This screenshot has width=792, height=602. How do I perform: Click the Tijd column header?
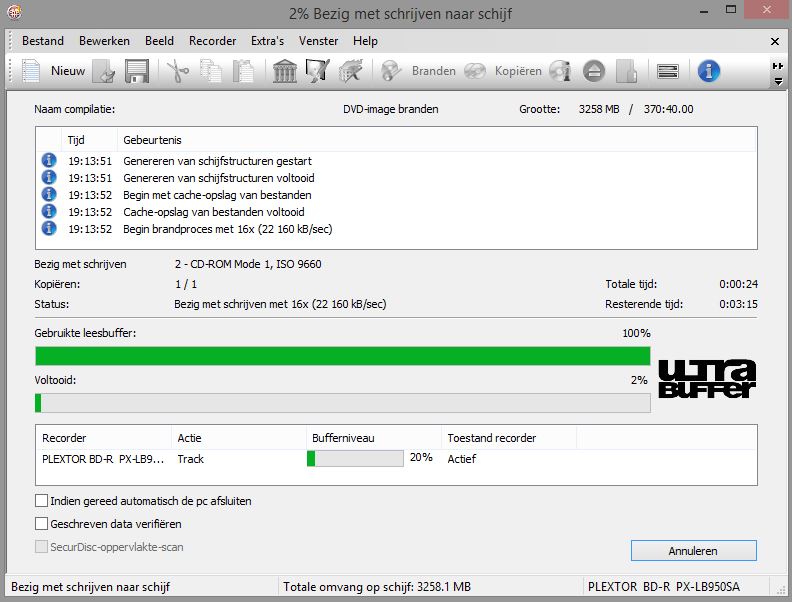pyautogui.click(x=89, y=140)
